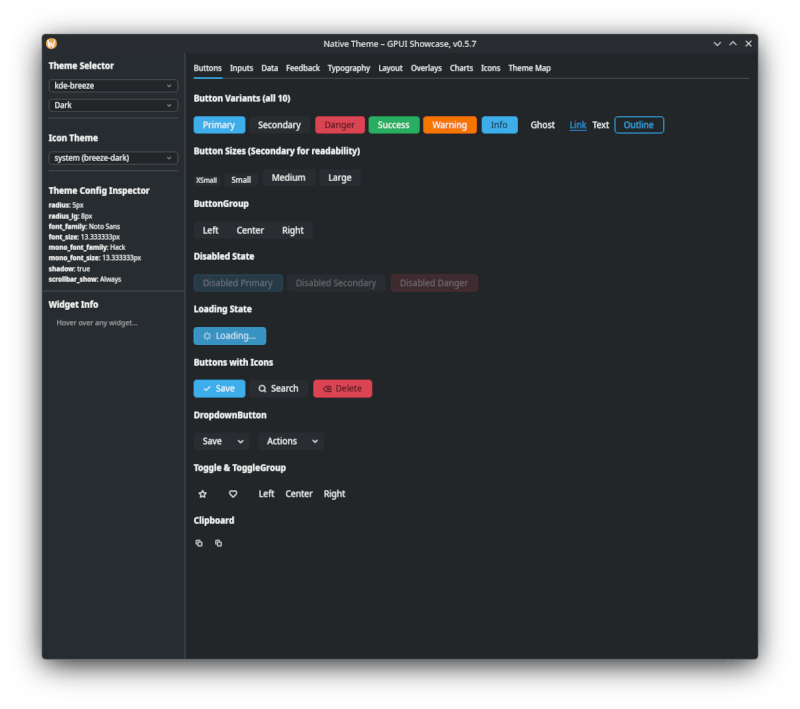Click the star toggle icon
Viewport: 800px width, 709px height.
203,494
